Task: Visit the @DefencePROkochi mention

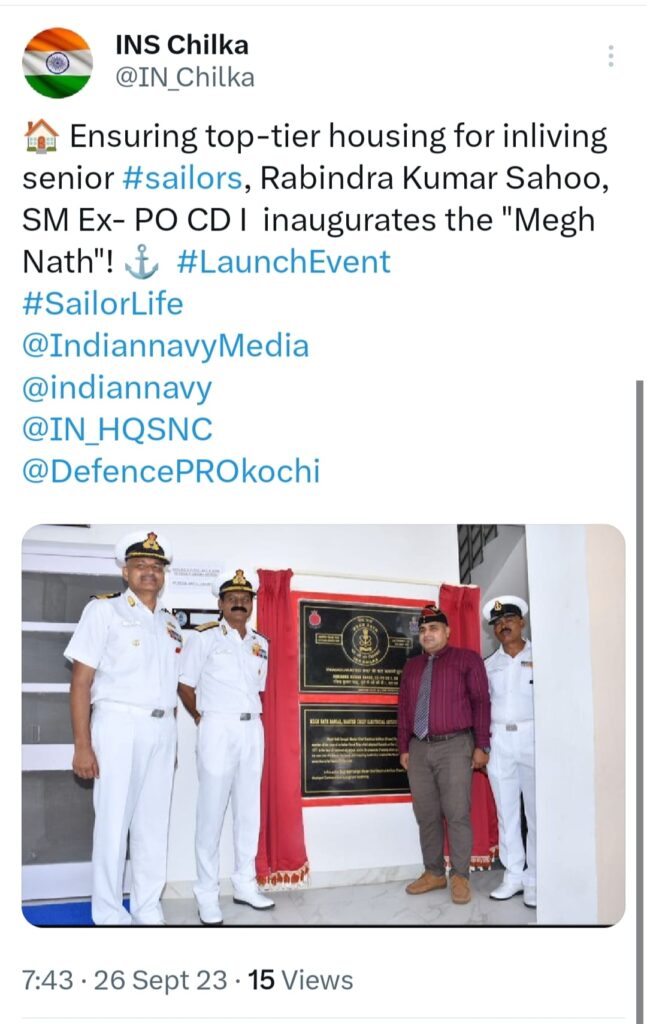Action: [x=171, y=472]
